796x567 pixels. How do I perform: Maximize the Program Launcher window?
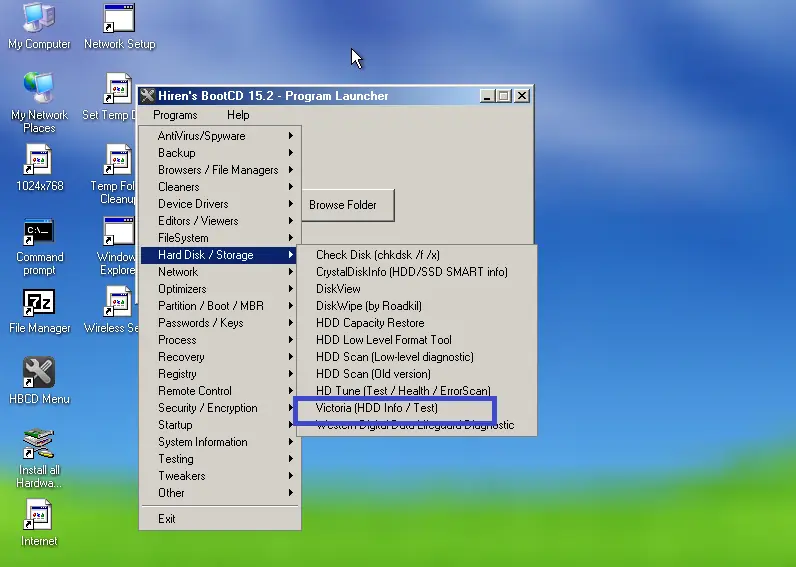click(504, 96)
